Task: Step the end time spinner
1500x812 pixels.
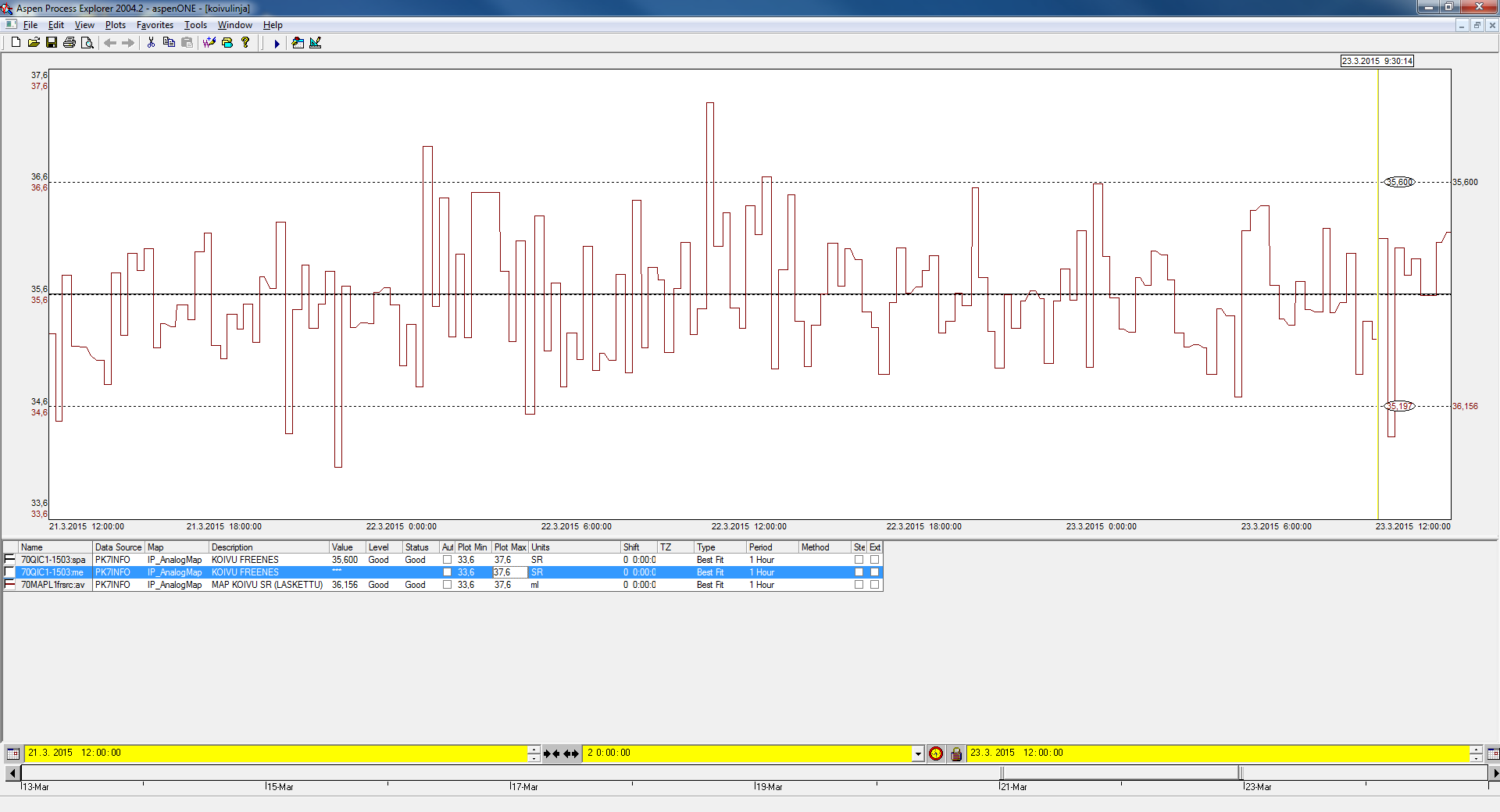Action: pos(1476,753)
